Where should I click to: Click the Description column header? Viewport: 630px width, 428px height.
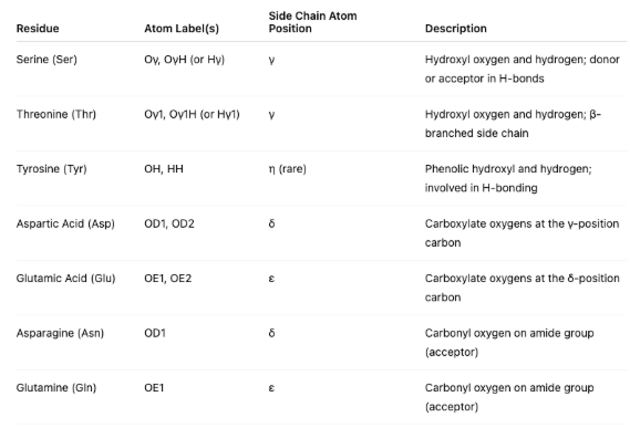click(x=456, y=28)
